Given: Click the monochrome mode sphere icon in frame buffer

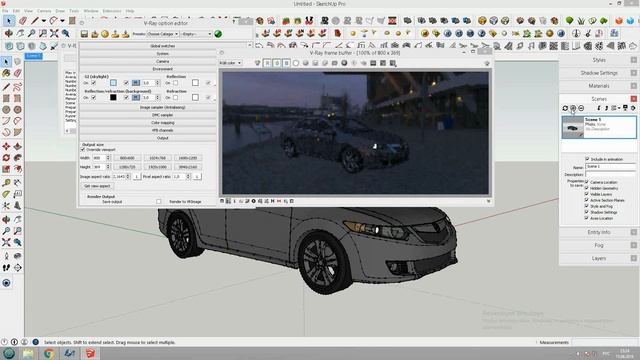Looking at the screenshot, I should coord(305,63).
